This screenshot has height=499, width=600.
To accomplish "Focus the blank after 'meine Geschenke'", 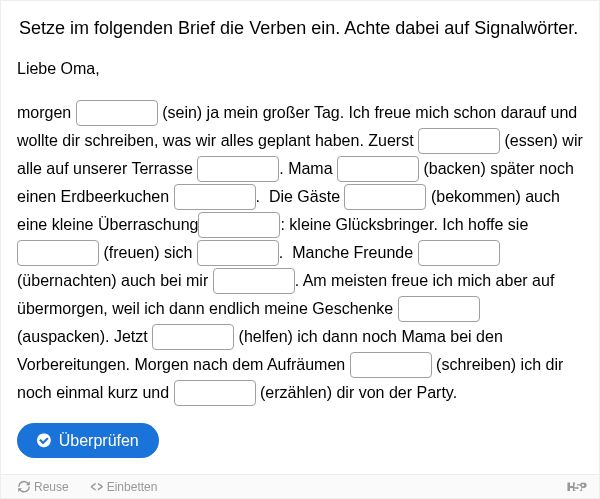I will coord(439,309).
